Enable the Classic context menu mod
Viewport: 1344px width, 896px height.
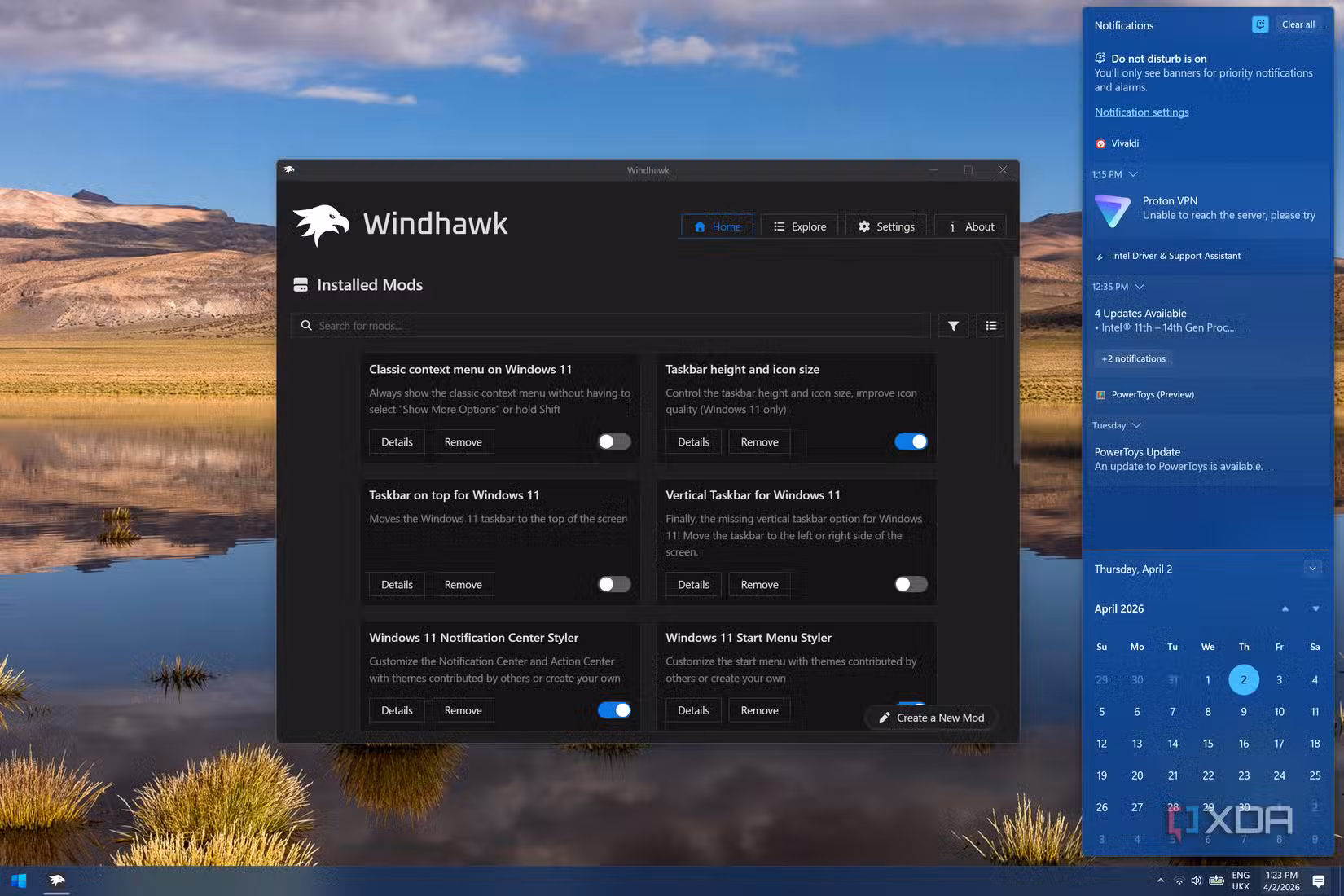point(614,441)
